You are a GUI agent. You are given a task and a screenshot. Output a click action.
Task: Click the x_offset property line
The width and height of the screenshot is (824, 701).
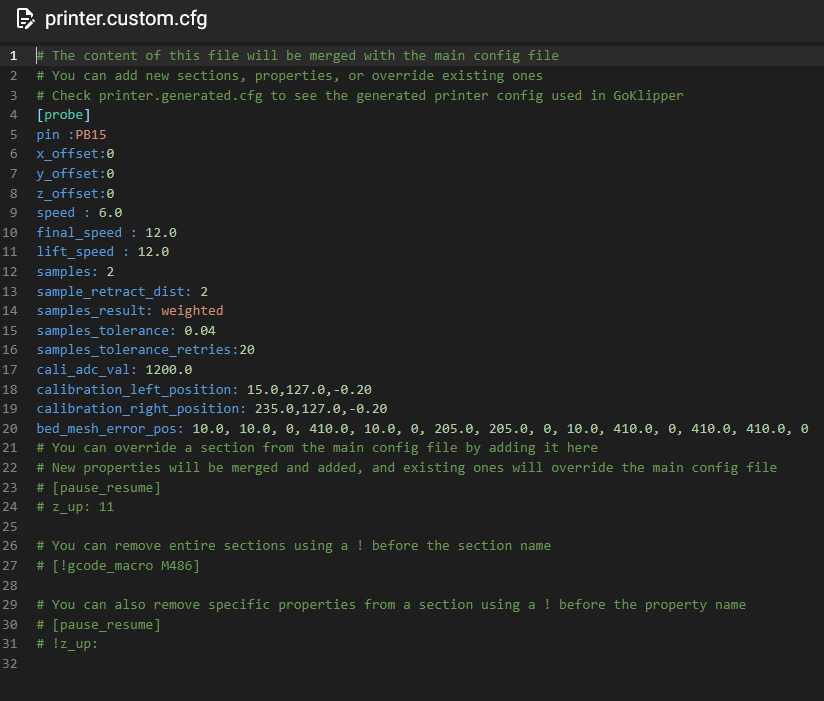(x=75, y=154)
